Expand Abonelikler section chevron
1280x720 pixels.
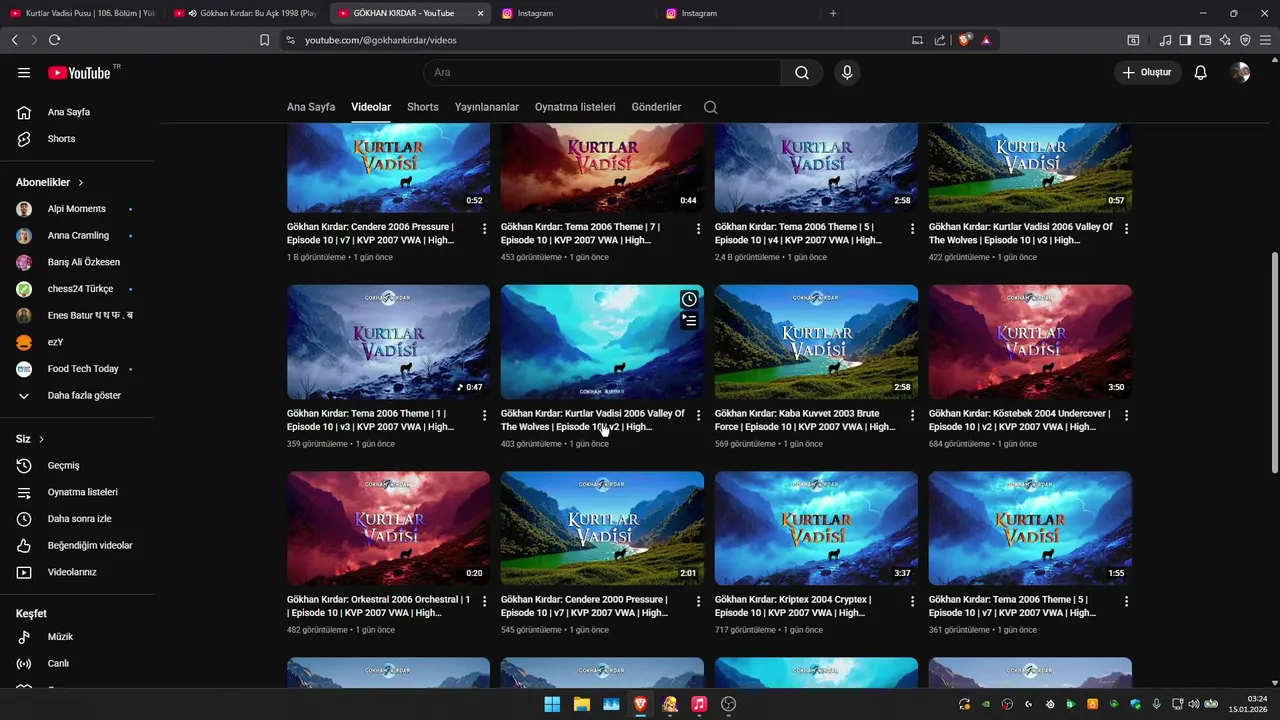point(81,183)
